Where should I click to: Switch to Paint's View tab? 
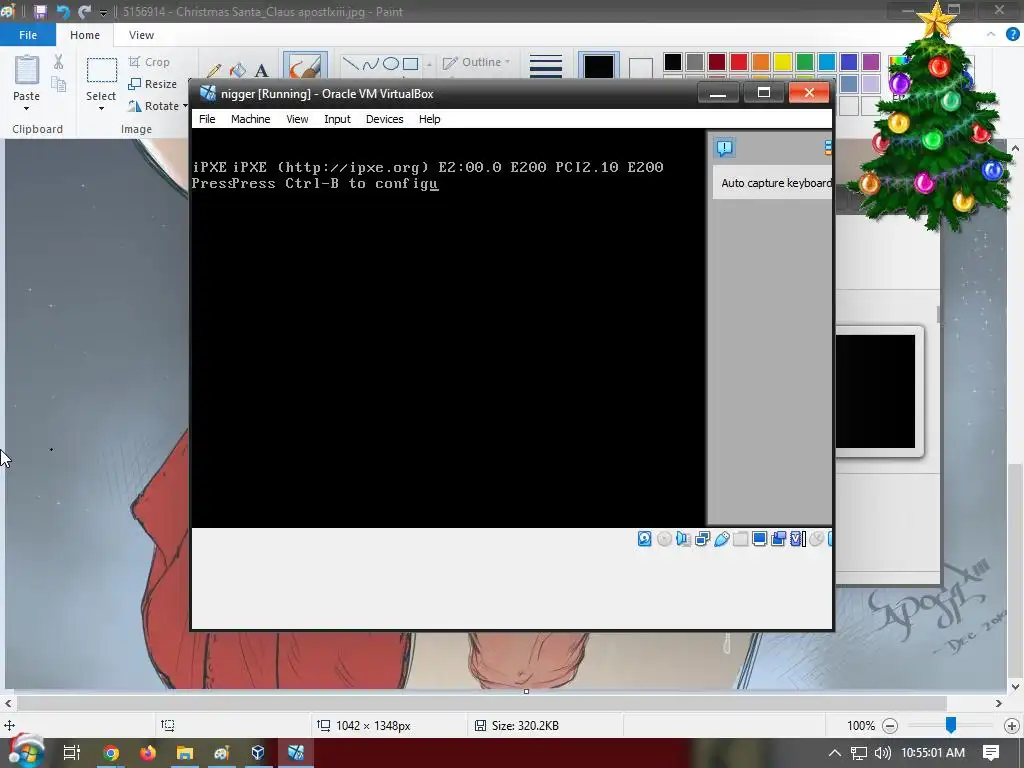coord(141,35)
